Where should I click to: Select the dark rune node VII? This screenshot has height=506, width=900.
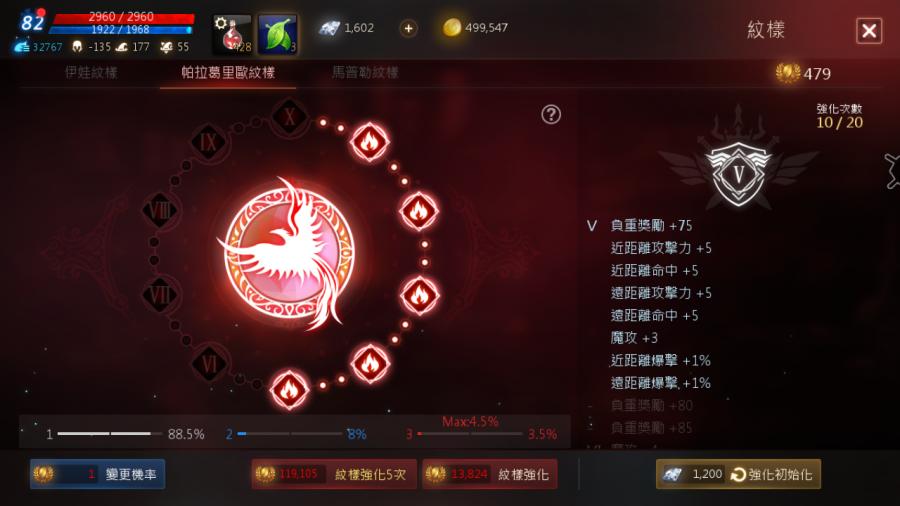[160, 296]
